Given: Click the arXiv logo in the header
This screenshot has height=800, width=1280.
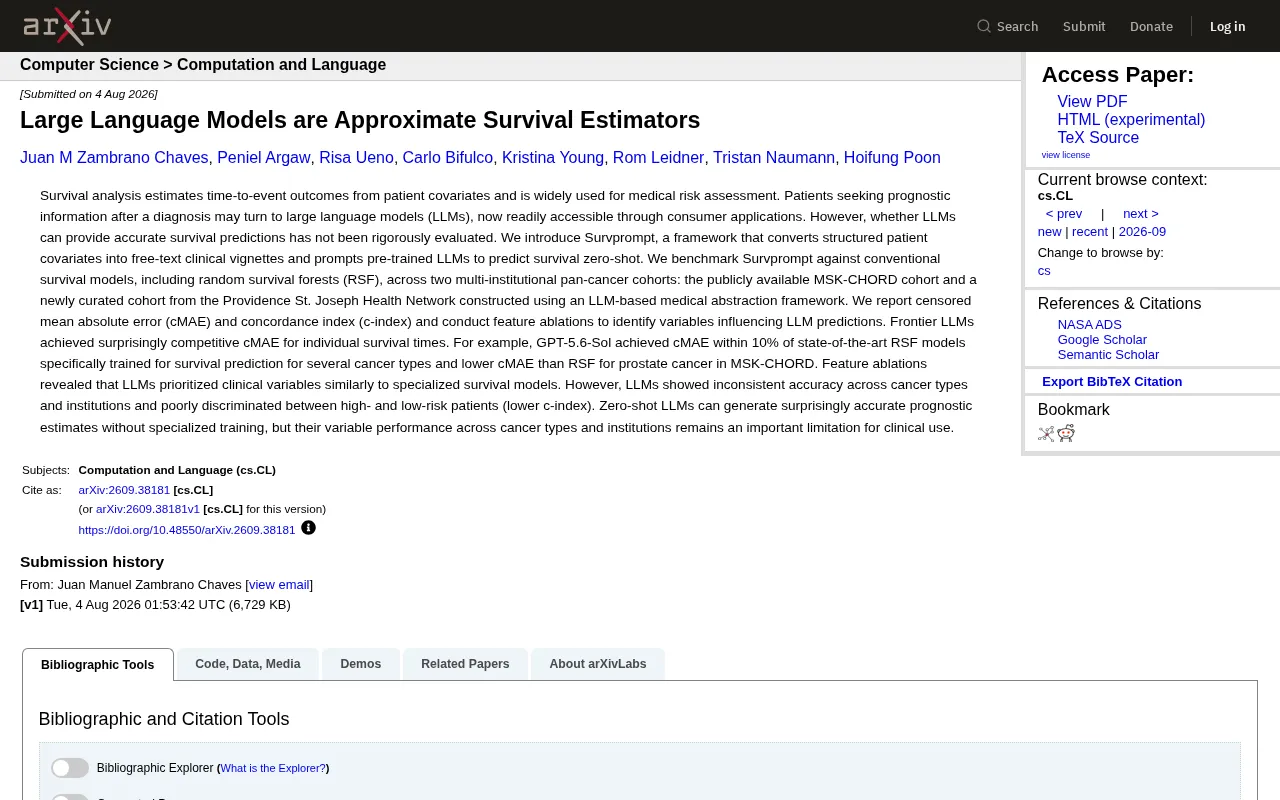Looking at the screenshot, I should click(67, 26).
